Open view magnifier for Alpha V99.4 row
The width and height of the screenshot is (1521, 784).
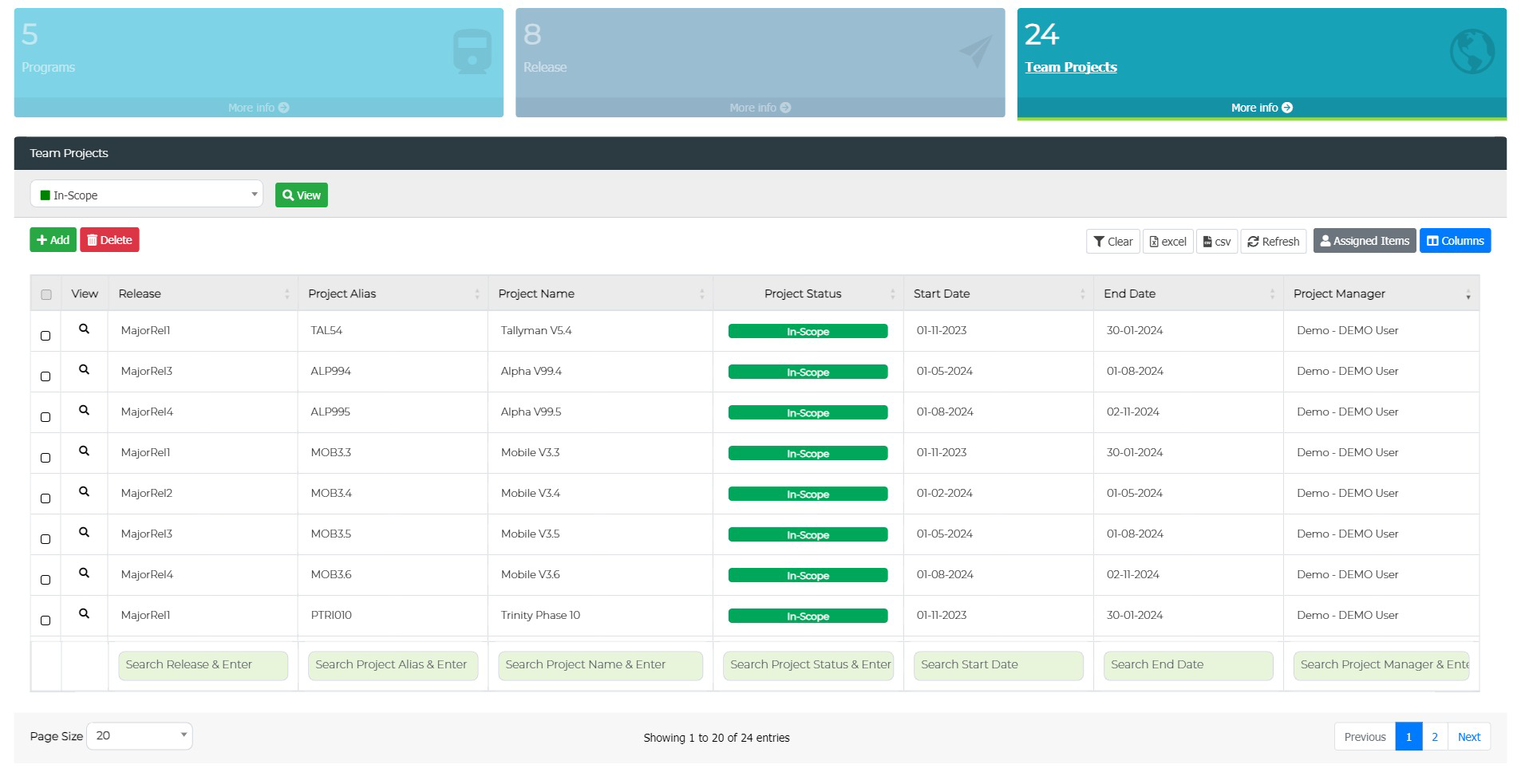(x=84, y=369)
